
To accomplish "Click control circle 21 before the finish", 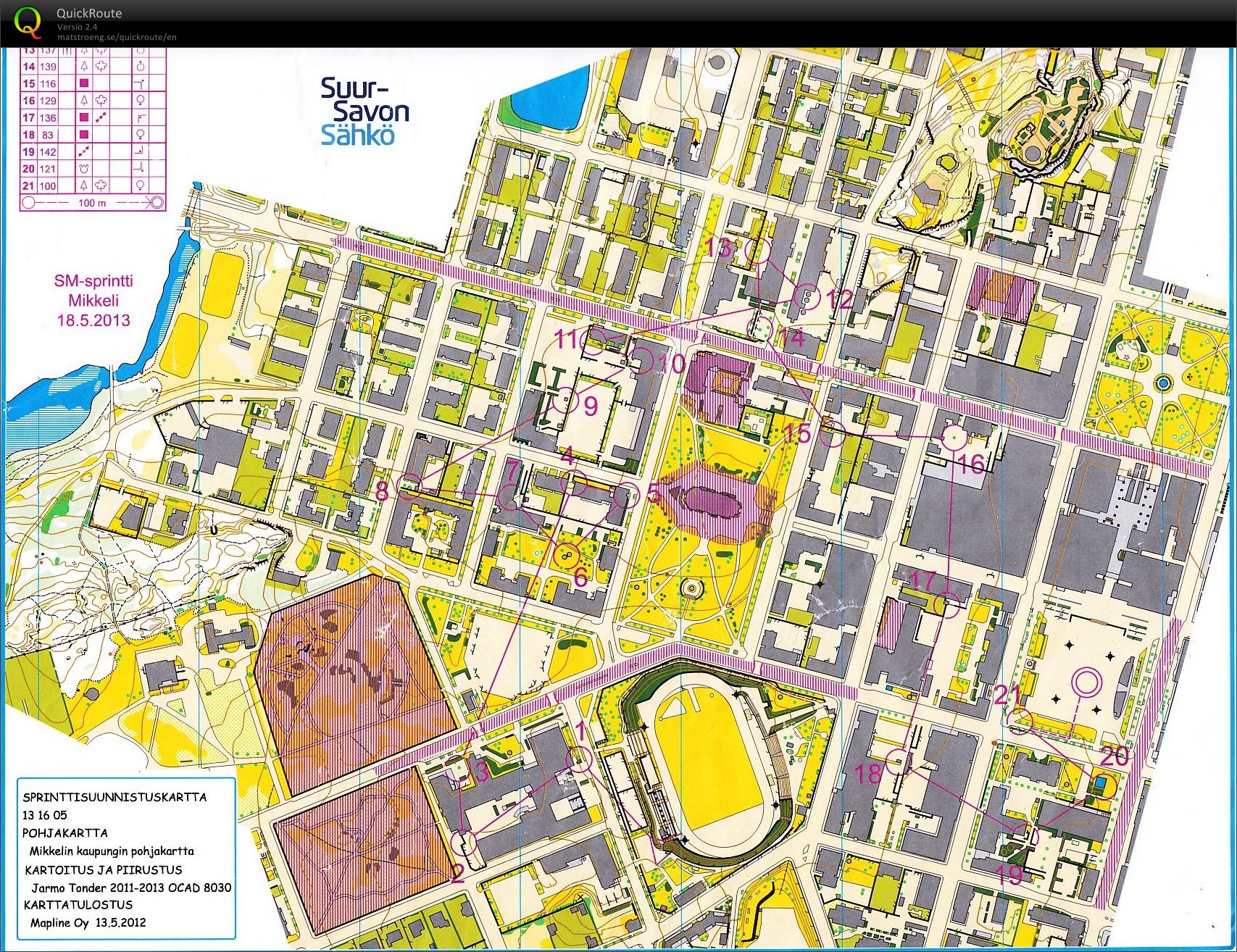I will [1020, 722].
